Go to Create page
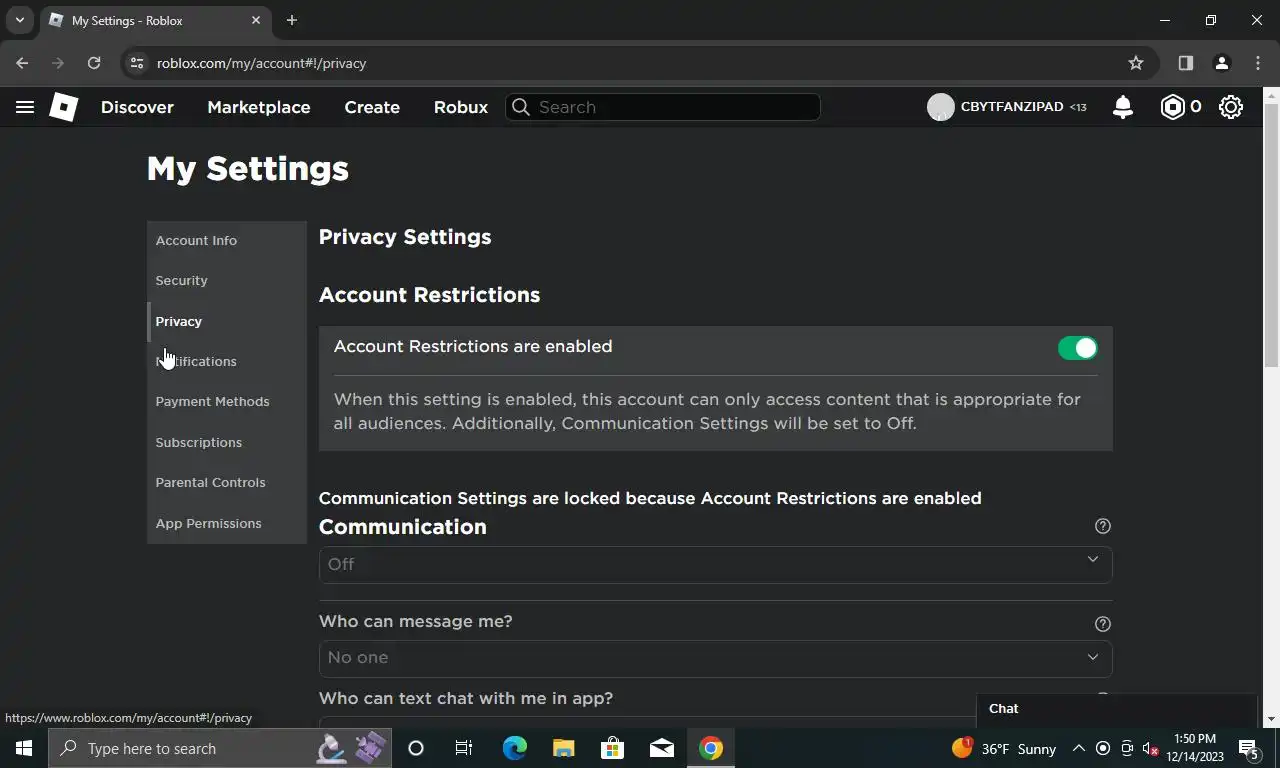The image size is (1280, 768). click(372, 107)
